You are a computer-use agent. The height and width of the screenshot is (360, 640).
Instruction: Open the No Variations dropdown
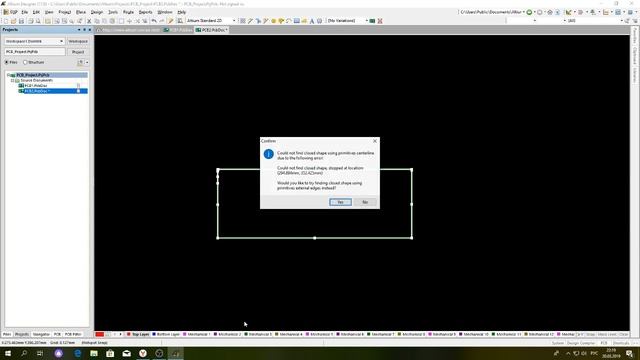pos(348,21)
